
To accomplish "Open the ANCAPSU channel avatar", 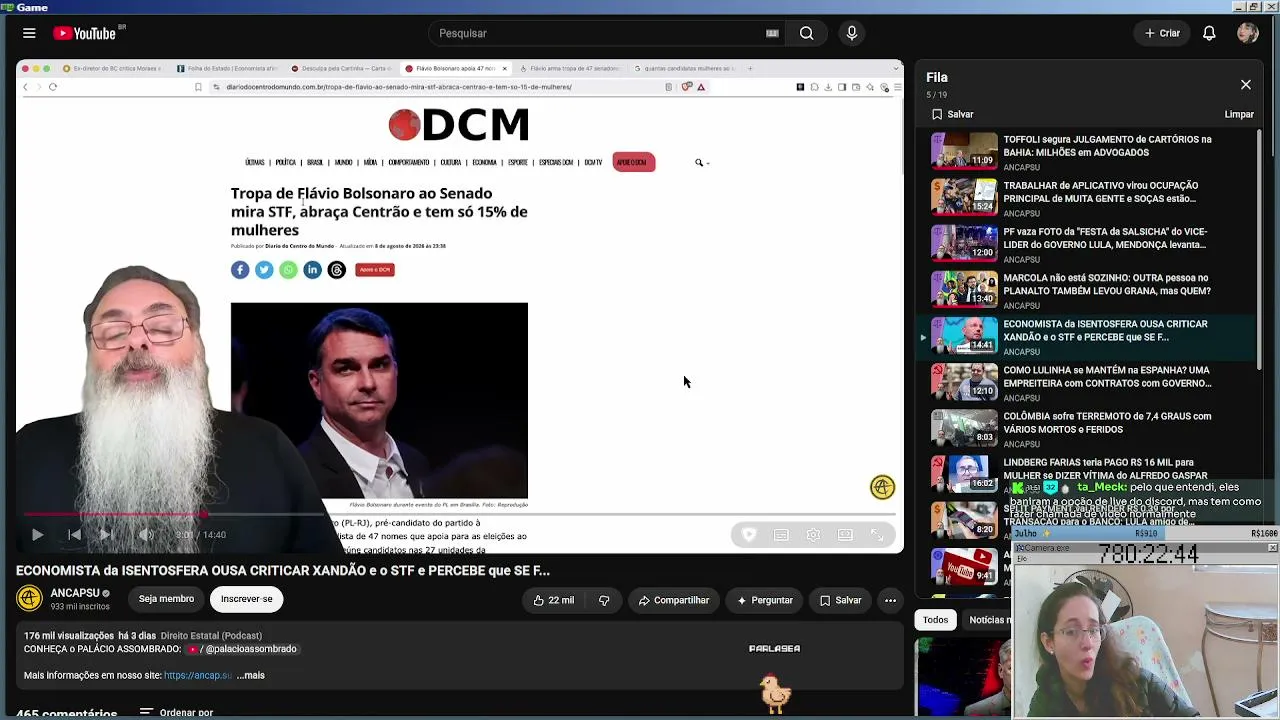I will (x=29, y=598).
